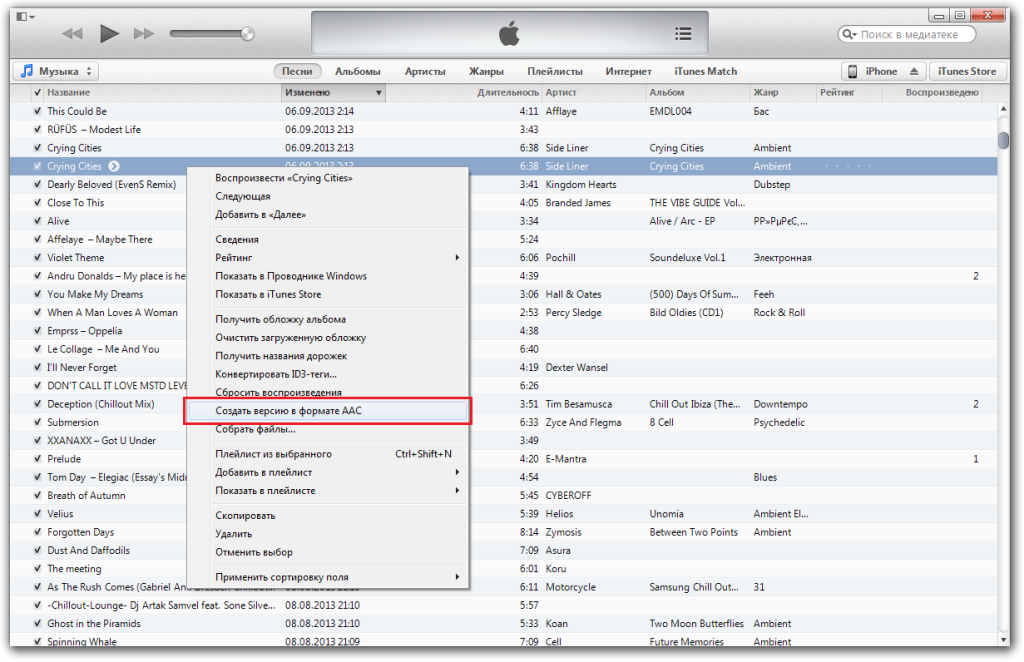The width and height of the screenshot is (1024, 662).
Task: Toggle checkbox for Violet Theme
Action: [x=37, y=258]
